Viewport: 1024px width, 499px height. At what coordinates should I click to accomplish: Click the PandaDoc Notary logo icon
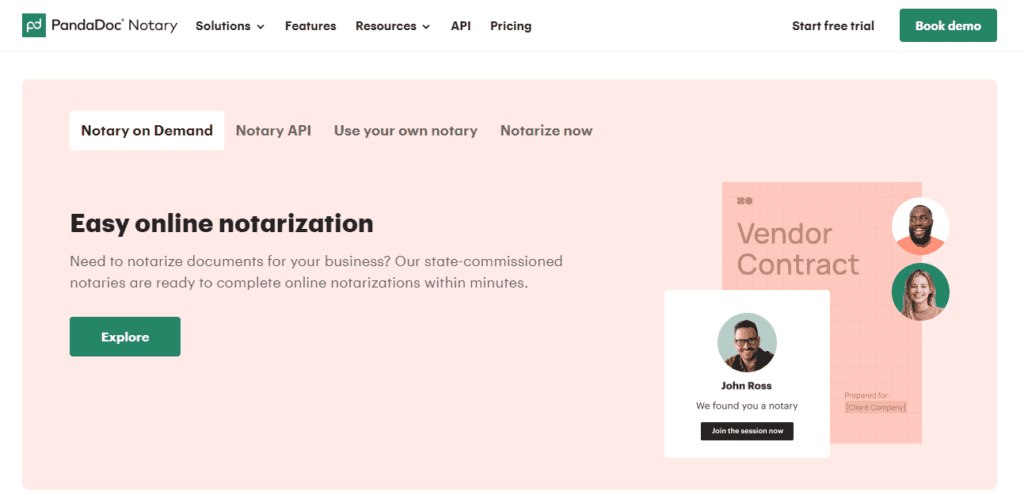point(35,26)
